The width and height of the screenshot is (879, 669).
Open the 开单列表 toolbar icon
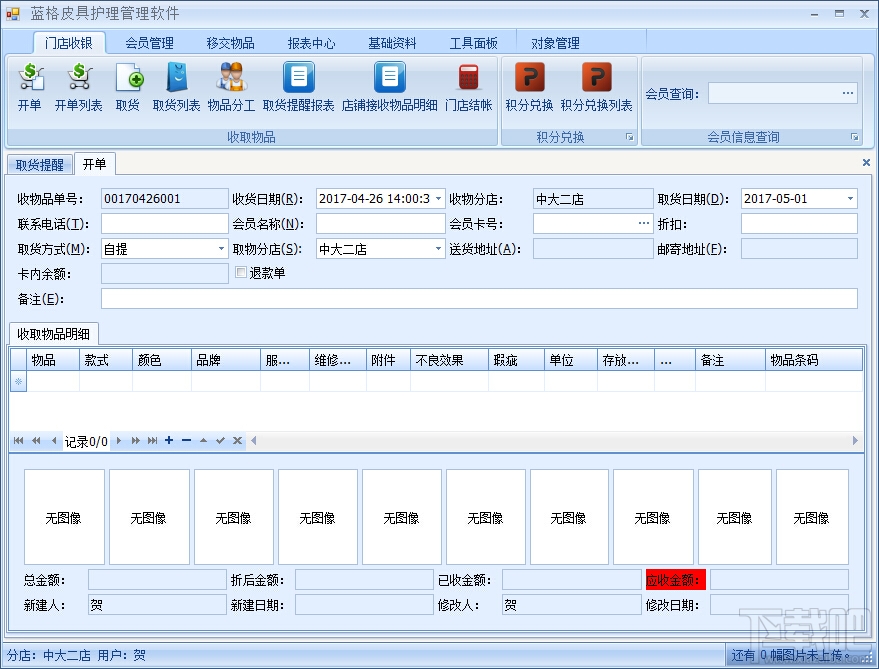[x=78, y=86]
